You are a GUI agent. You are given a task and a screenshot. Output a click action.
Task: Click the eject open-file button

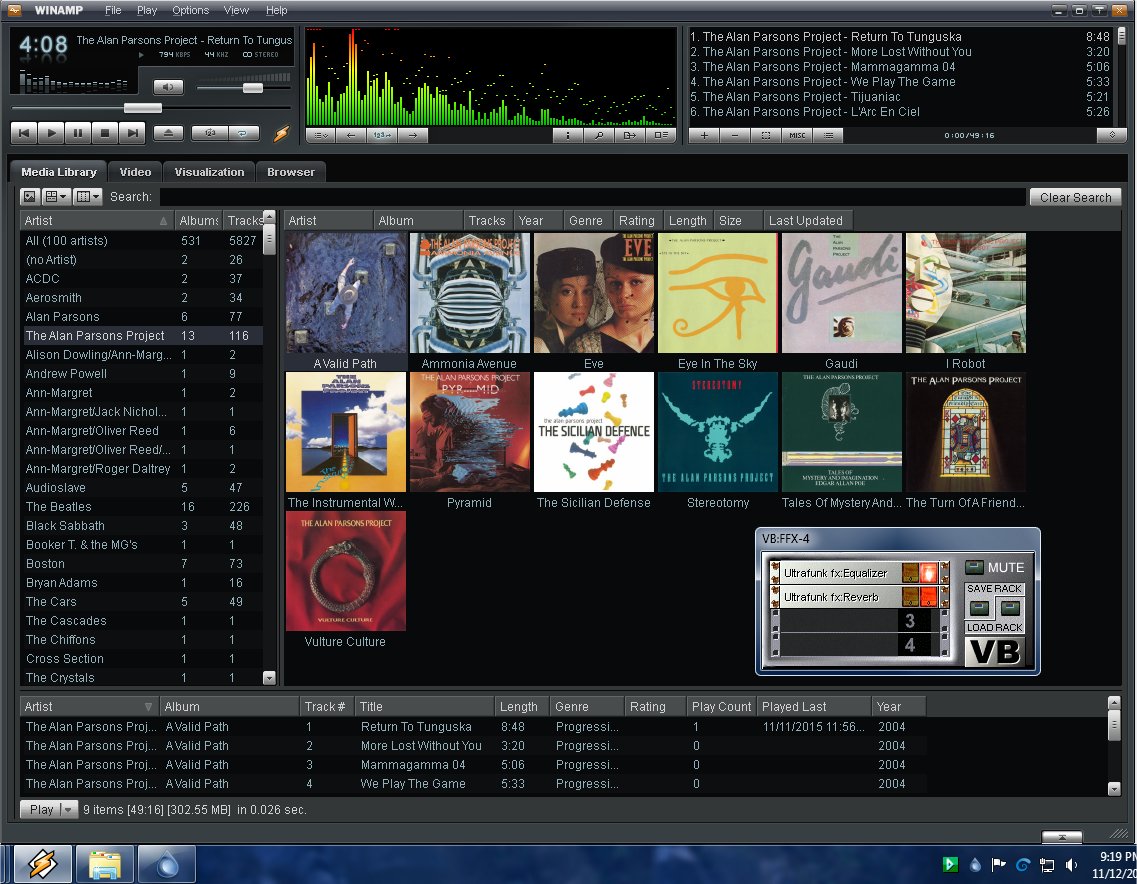coord(168,133)
